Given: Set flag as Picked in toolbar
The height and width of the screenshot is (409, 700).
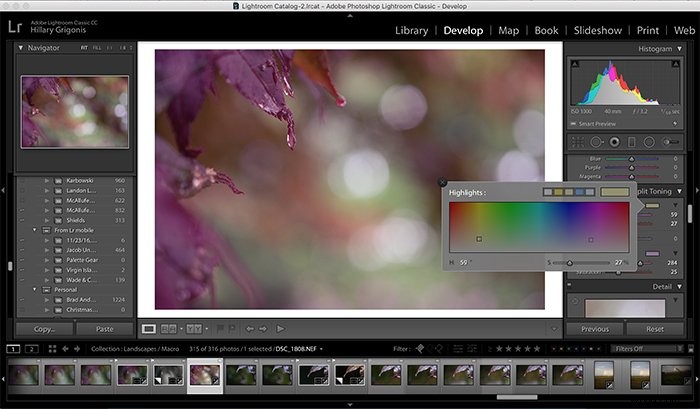Looking at the screenshot, I should (x=220, y=329).
